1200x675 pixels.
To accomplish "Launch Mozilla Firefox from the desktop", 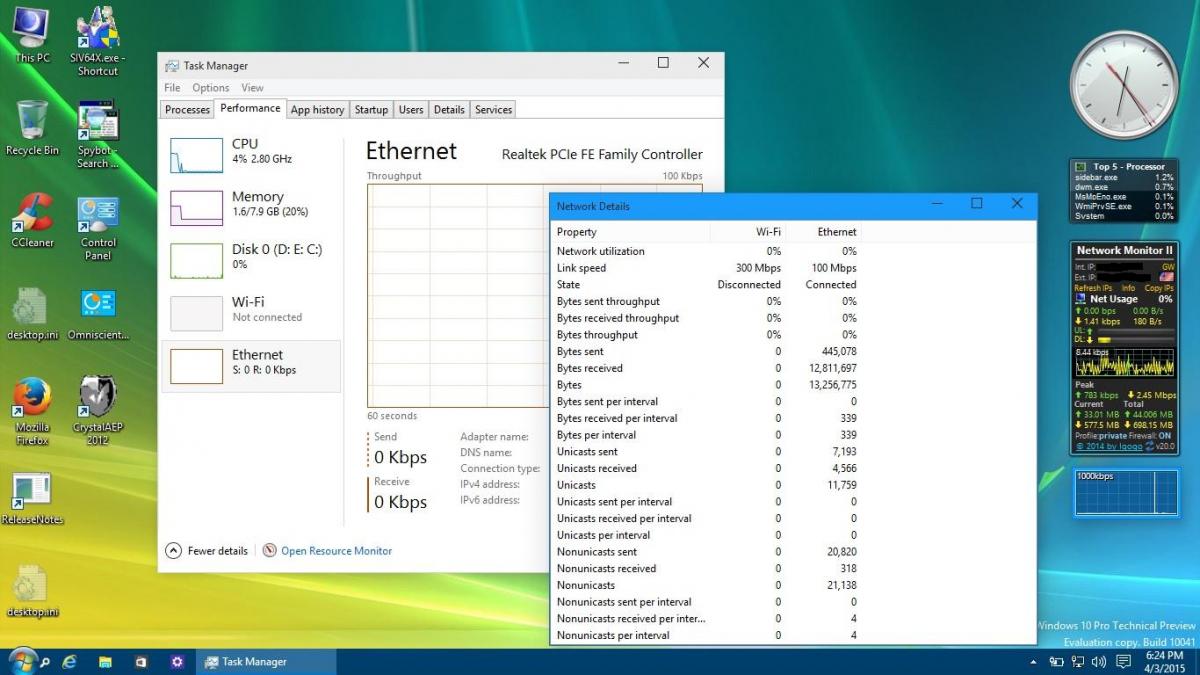I will click(32, 411).
